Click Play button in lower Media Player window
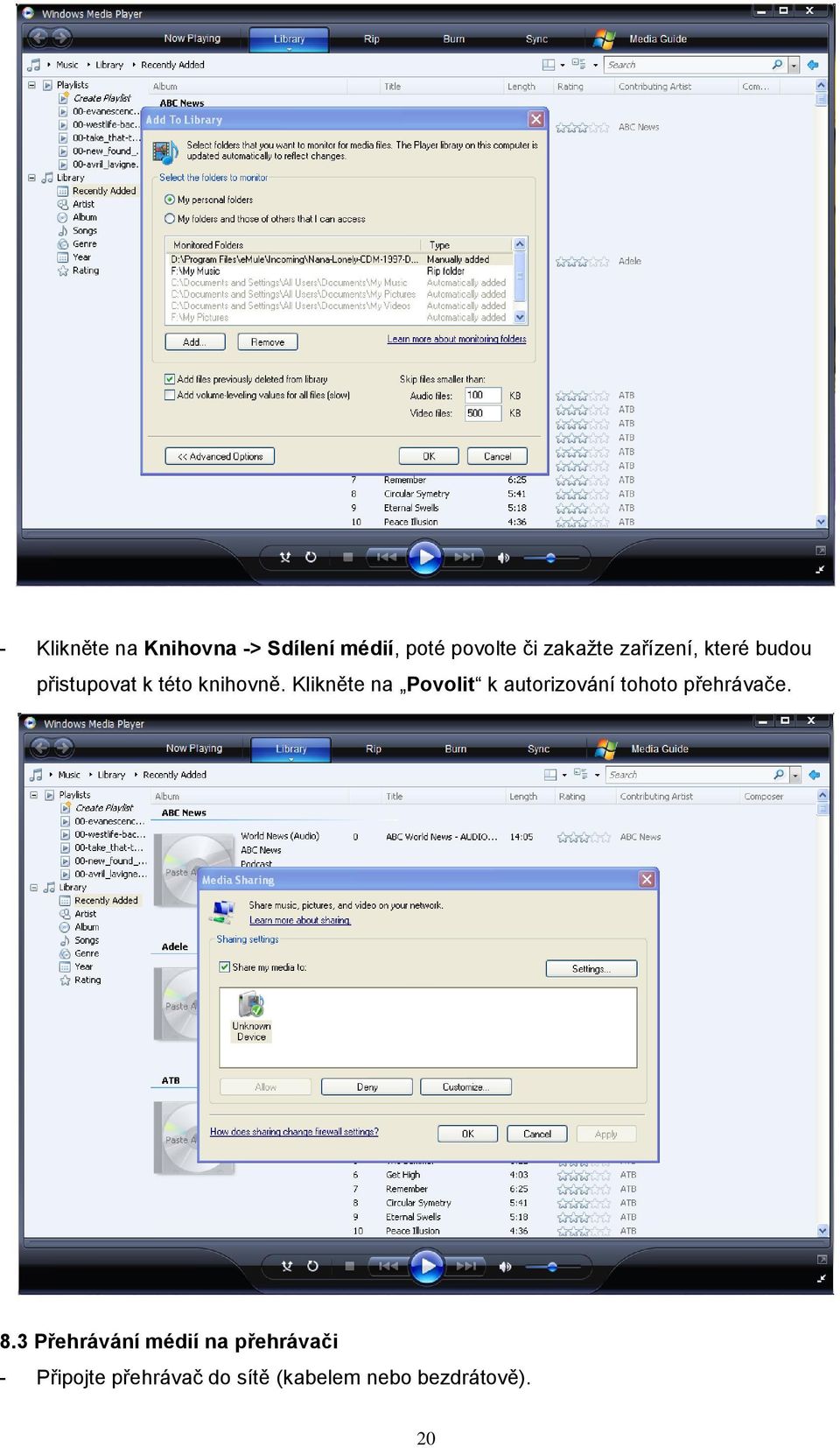The image size is (840, 1448). click(x=427, y=1266)
